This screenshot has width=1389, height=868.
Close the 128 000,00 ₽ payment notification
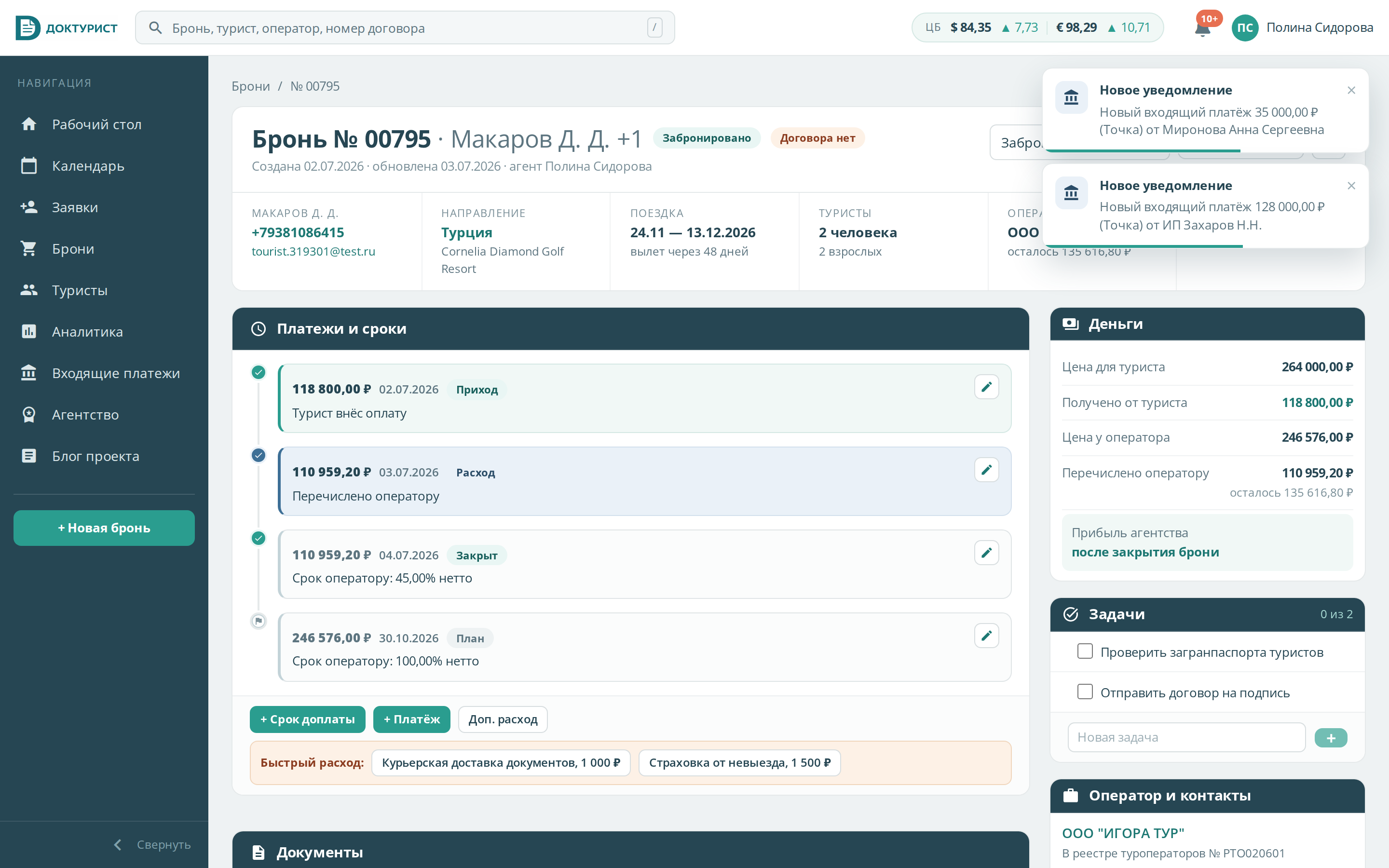click(x=1351, y=186)
